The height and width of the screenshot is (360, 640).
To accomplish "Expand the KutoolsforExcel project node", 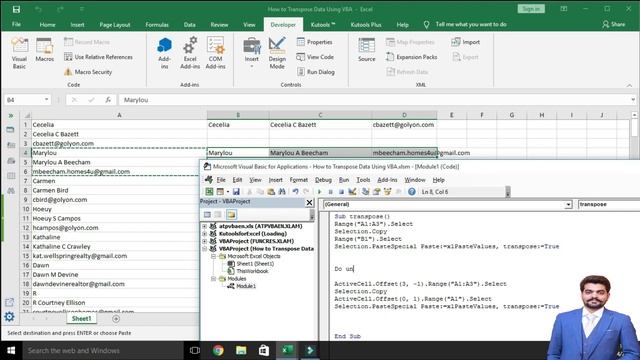I will [204, 233].
